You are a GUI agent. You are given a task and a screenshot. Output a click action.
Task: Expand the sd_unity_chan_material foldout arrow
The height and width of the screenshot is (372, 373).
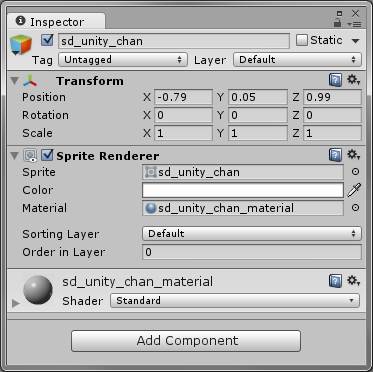pyautogui.click(x=15, y=303)
